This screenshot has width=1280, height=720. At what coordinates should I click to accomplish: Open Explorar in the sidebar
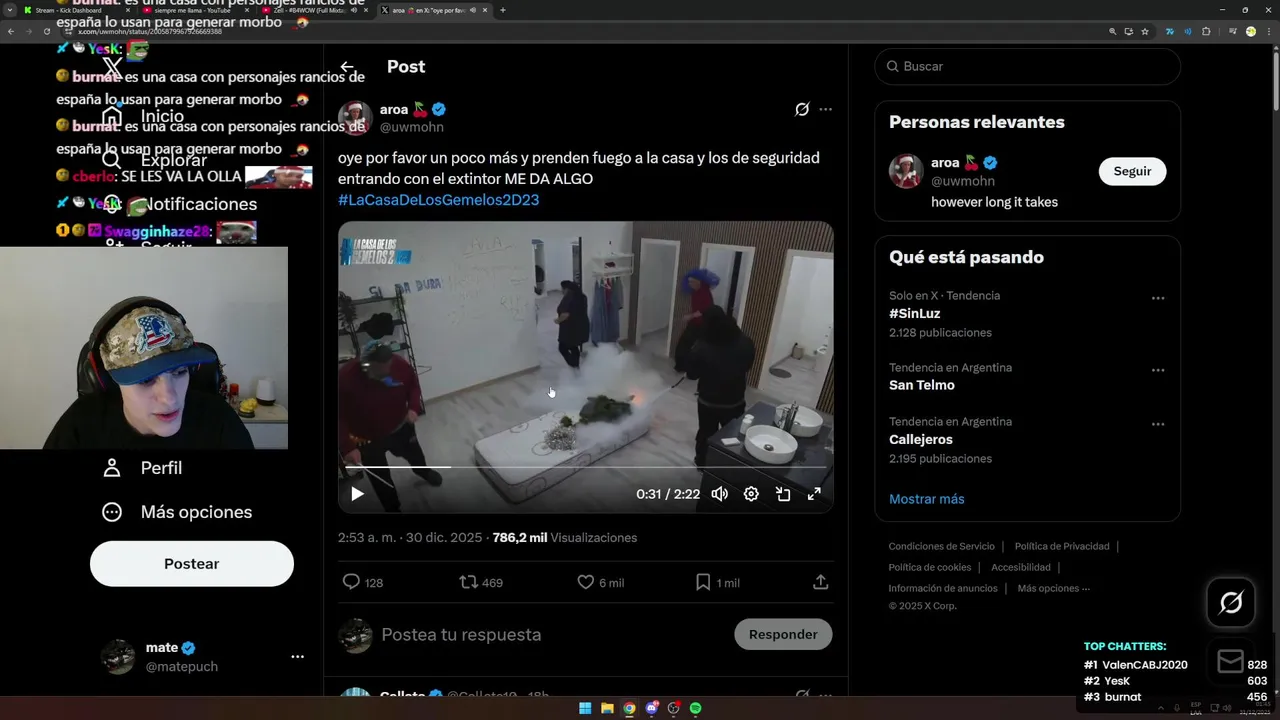coord(155,160)
